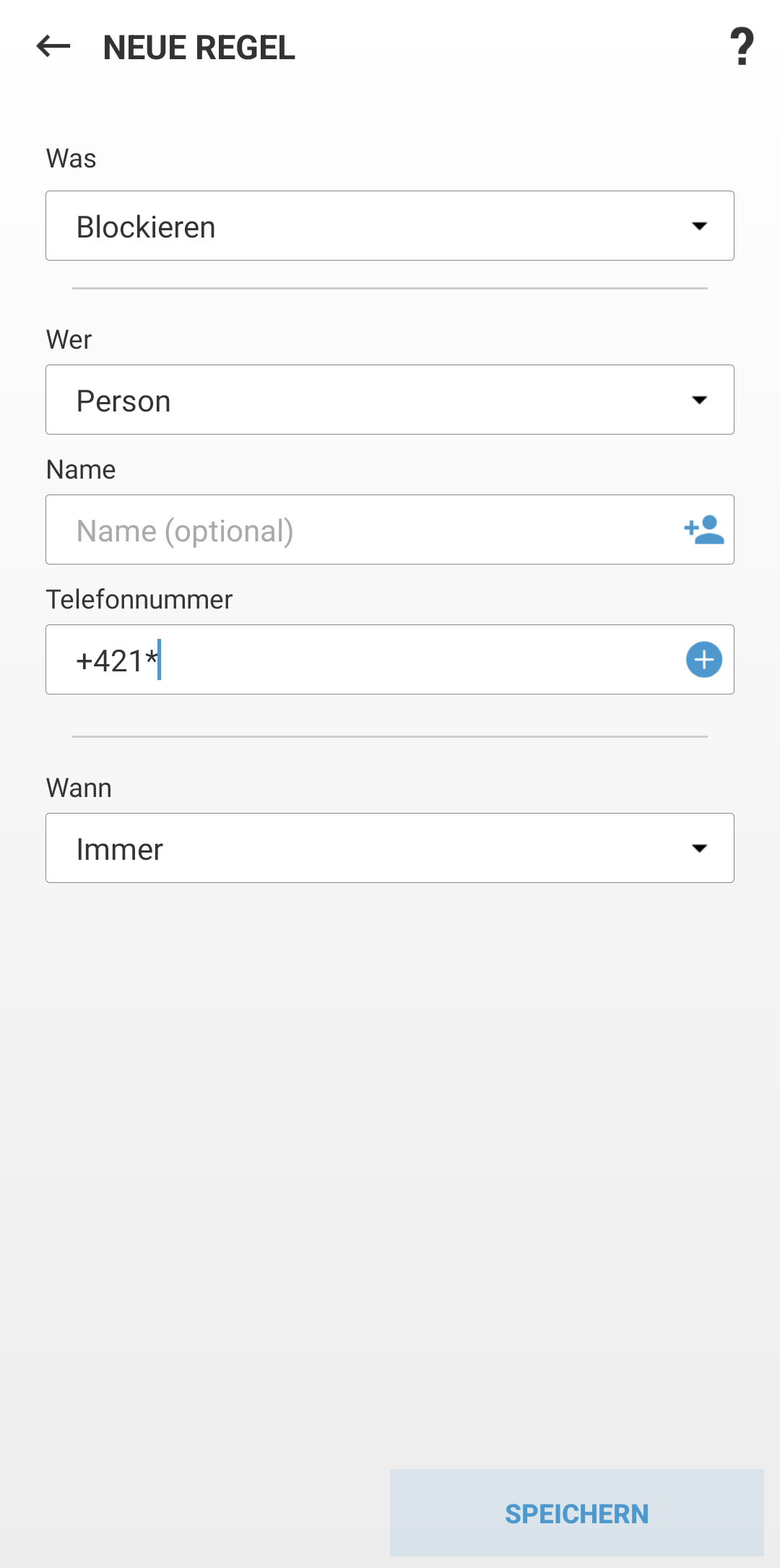
Task: Pick a contact with add-person icon
Action: 703,530
